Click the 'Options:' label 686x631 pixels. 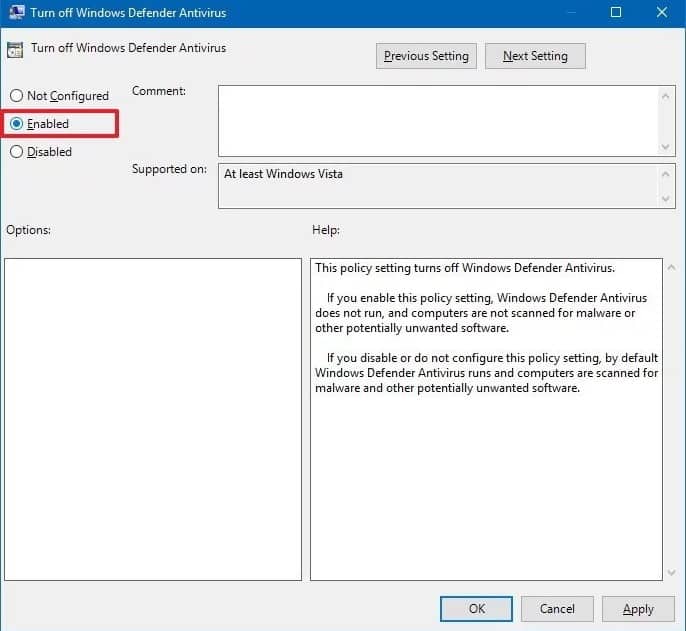(x=28, y=230)
